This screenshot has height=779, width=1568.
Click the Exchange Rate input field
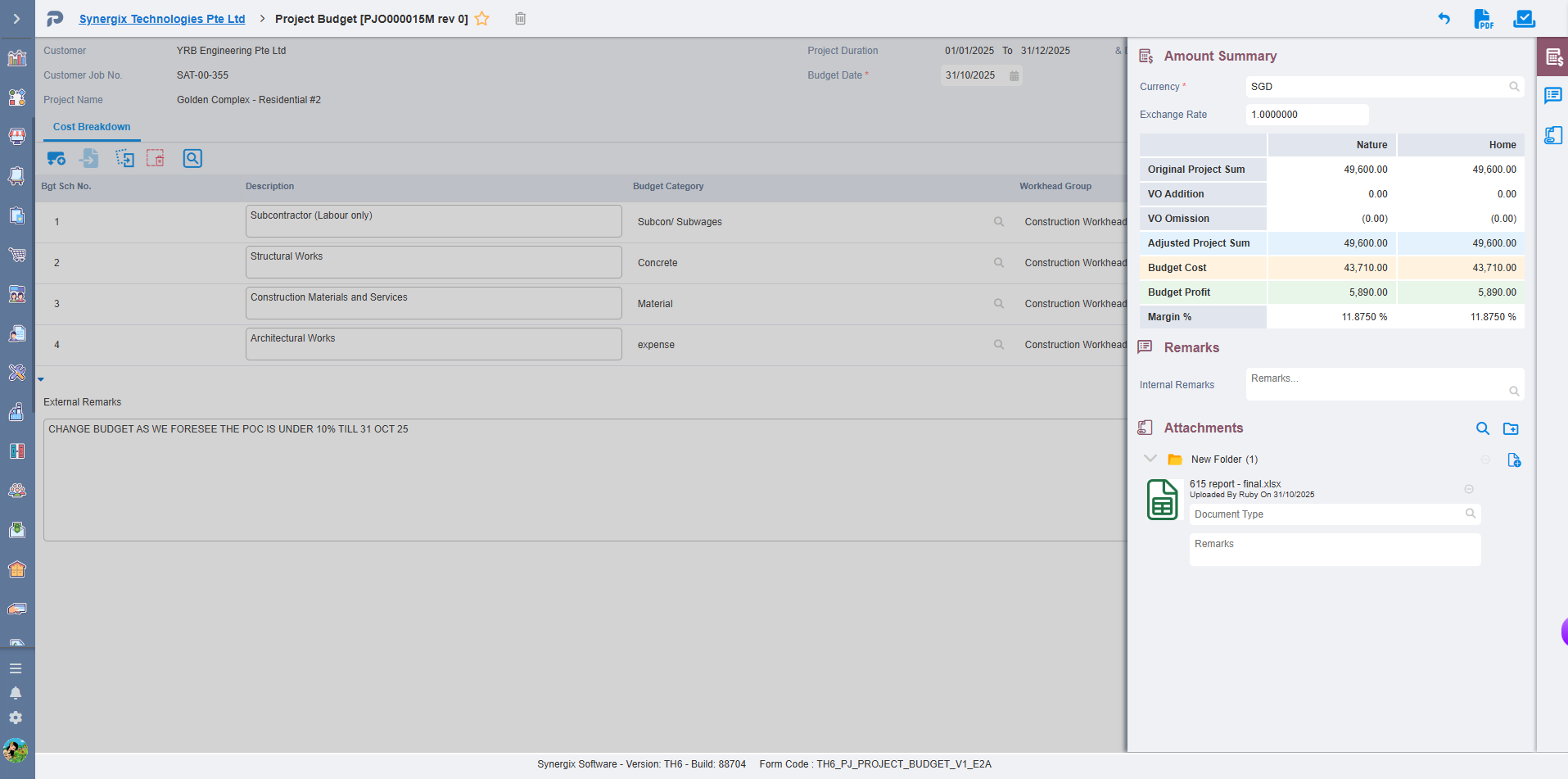[1306, 115]
